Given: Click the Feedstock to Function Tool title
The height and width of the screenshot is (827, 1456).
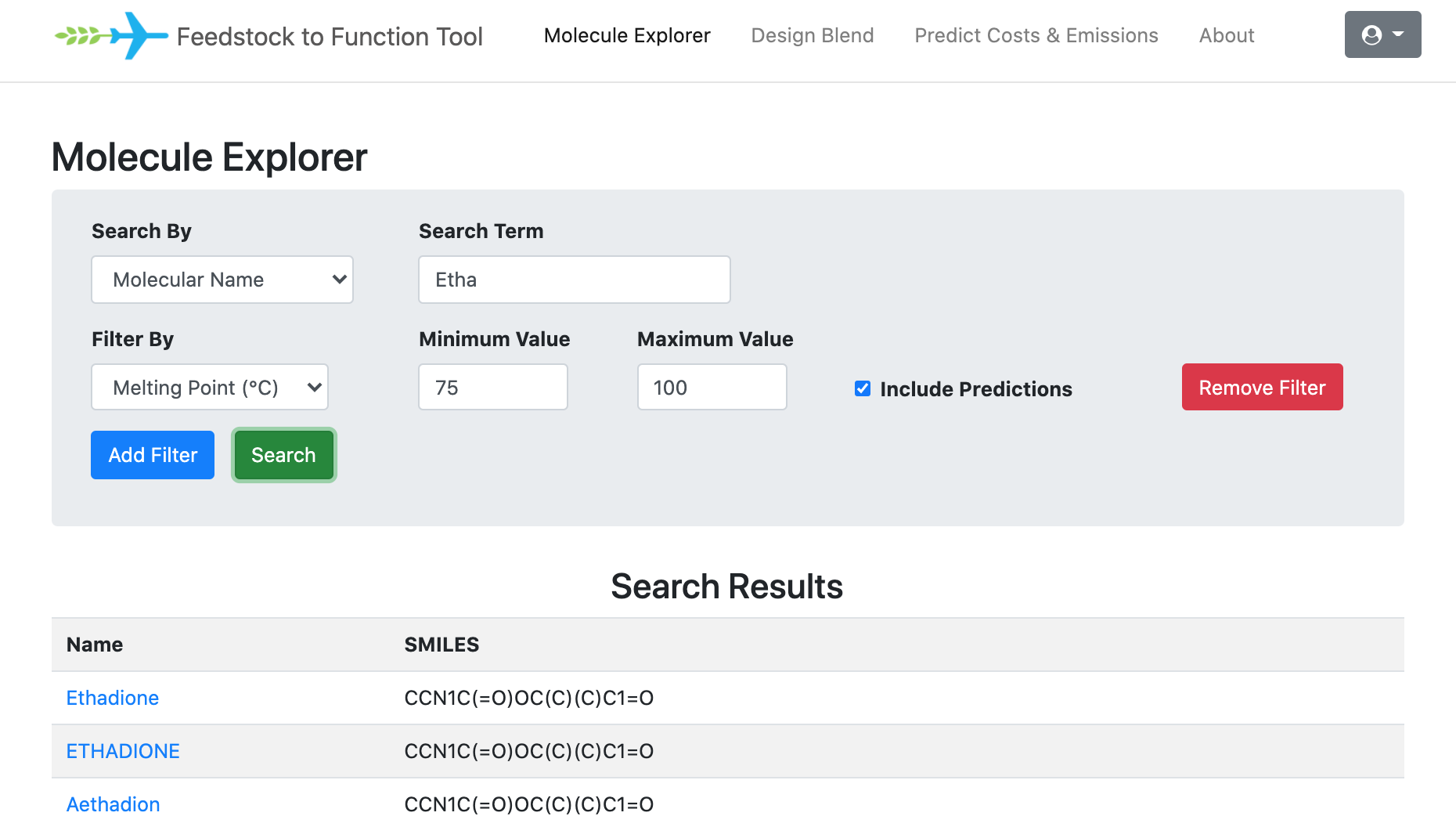Looking at the screenshot, I should (x=330, y=37).
